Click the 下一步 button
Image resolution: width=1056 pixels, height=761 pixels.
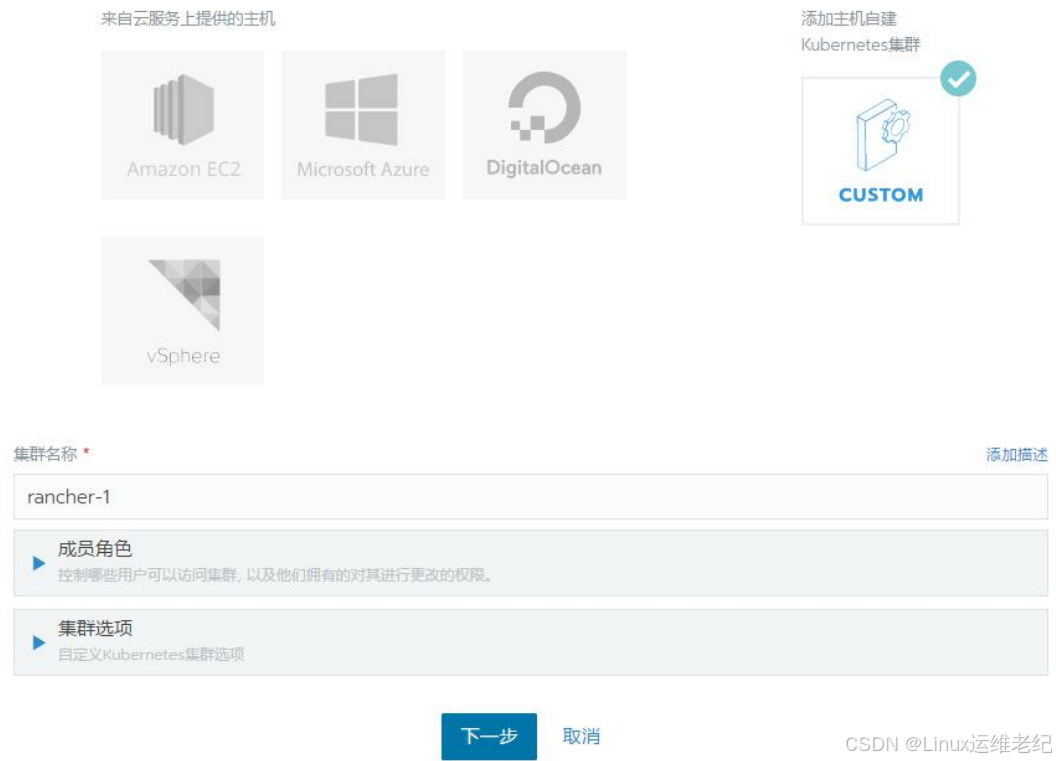(x=489, y=736)
